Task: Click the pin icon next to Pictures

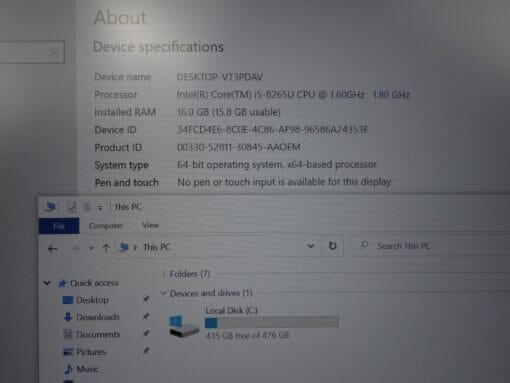Action: (x=146, y=351)
